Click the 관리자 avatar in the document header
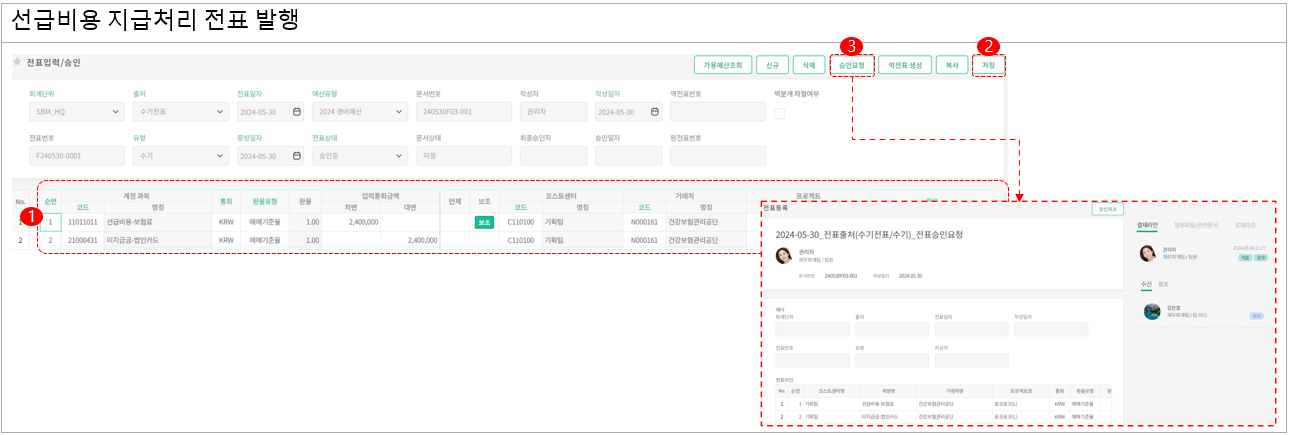Image resolution: width=1289 pixels, height=435 pixels. coord(784,255)
